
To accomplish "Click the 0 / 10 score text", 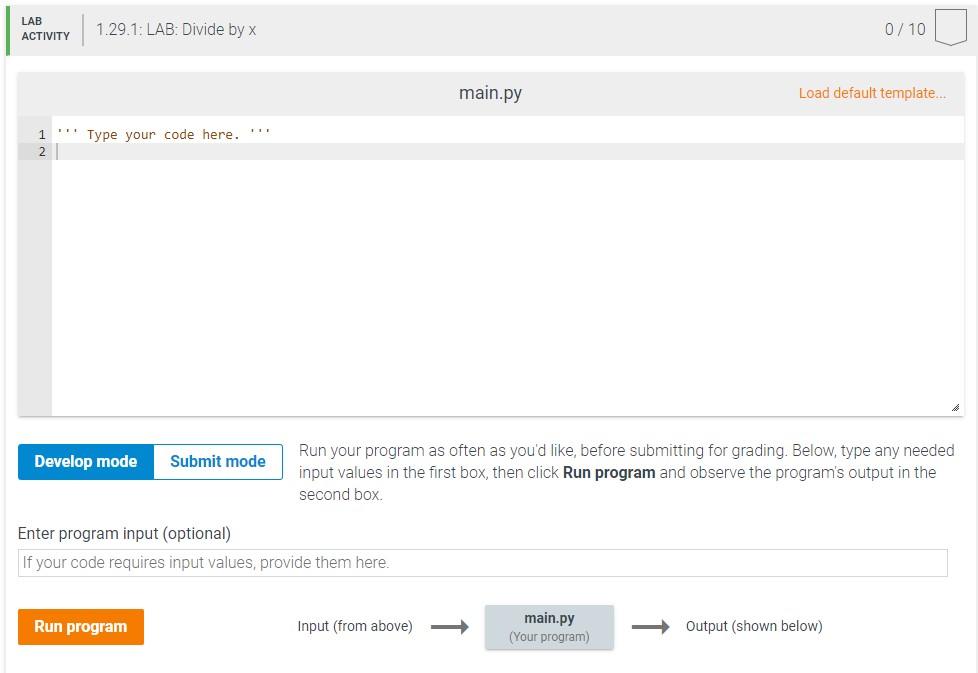I will (x=904, y=29).
